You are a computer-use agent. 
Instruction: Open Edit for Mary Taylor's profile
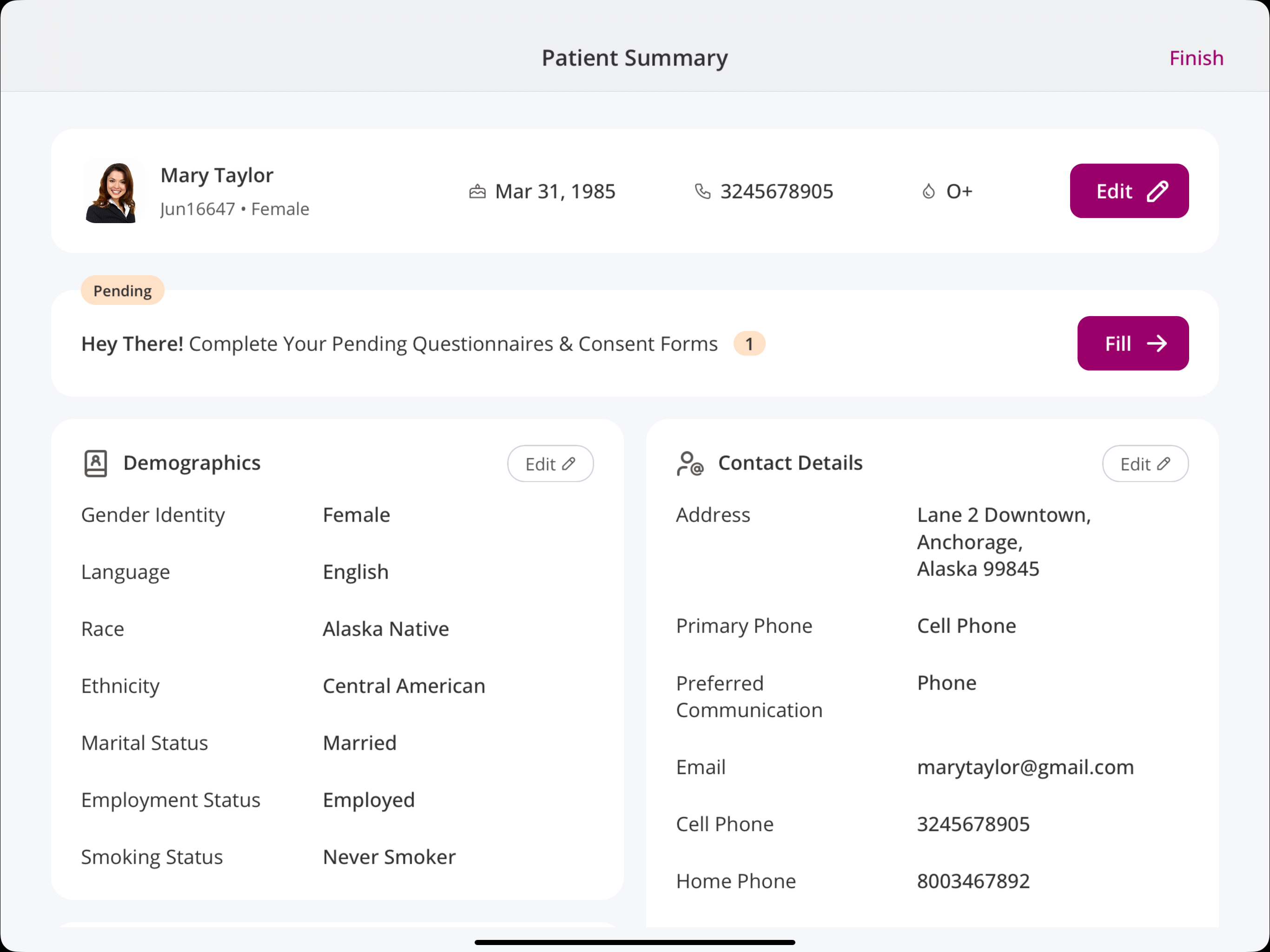(1129, 191)
